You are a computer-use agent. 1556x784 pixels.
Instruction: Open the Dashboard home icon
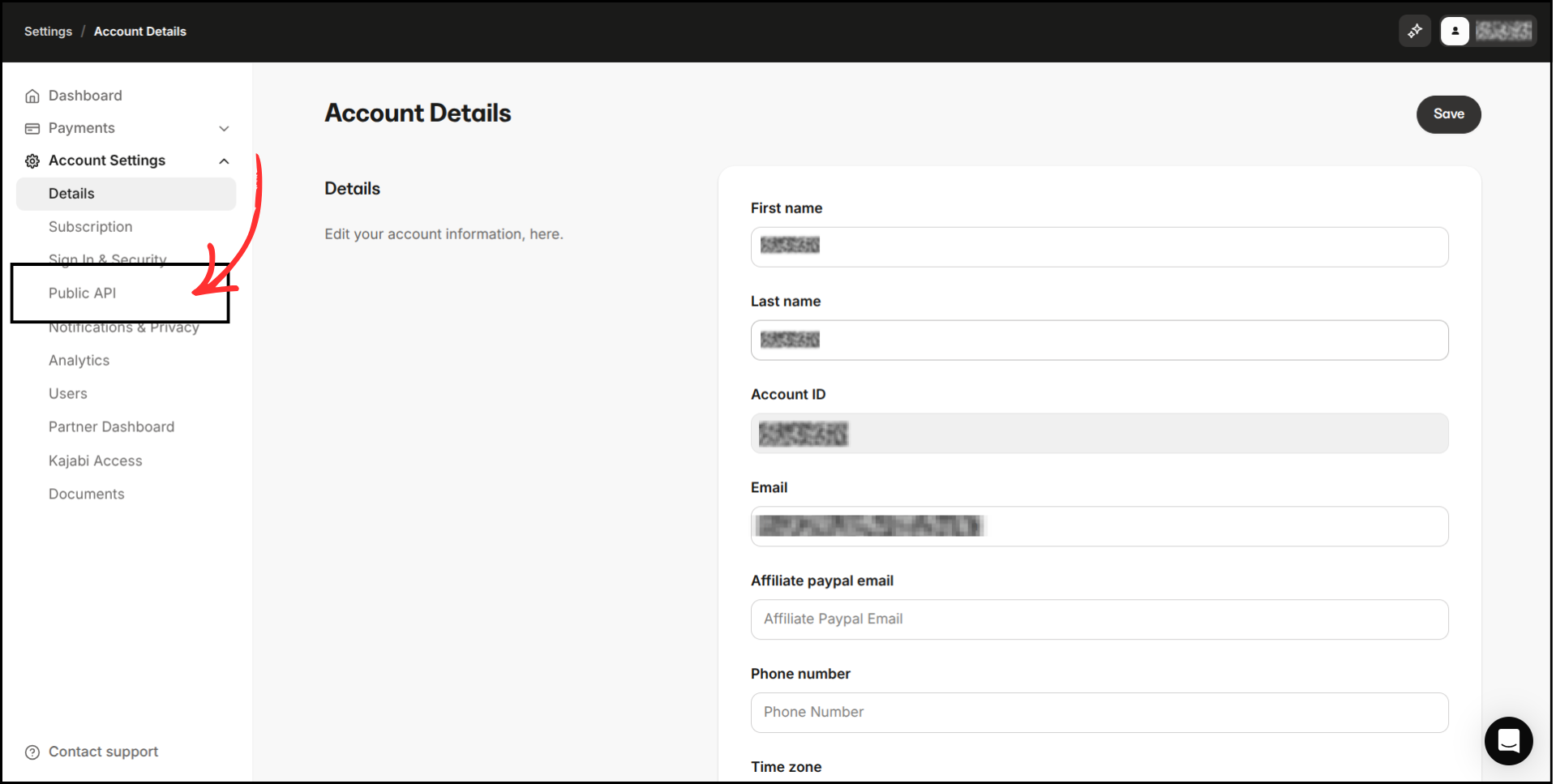(32, 95)
